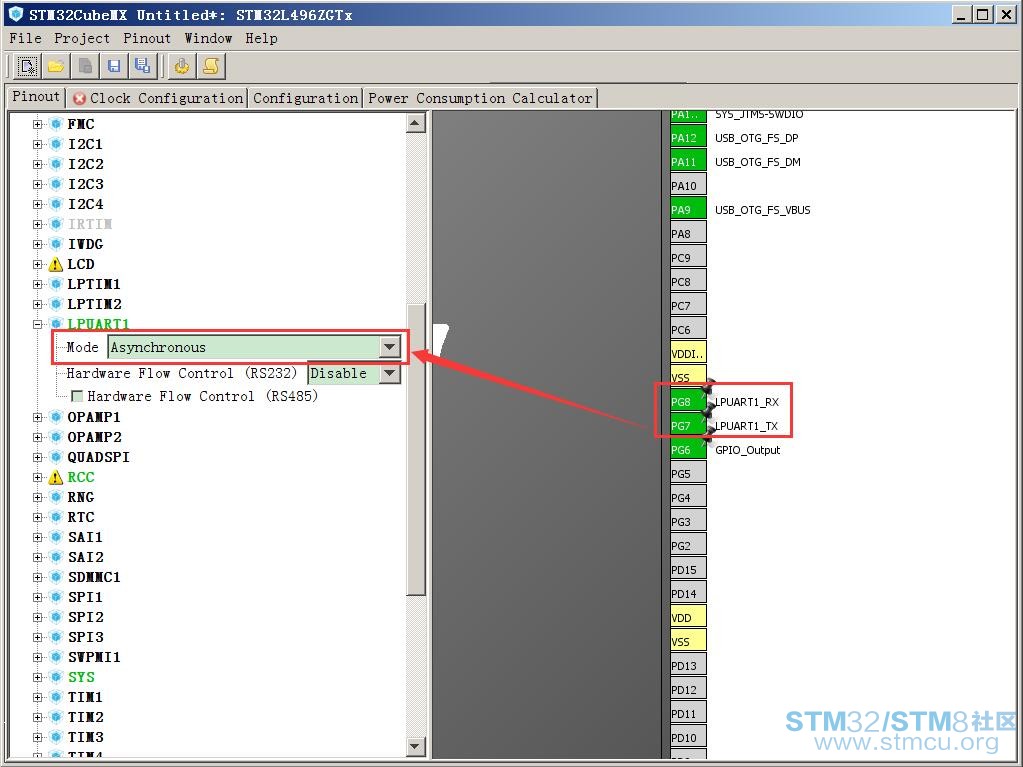Expand the FMC tree node

(x=38, y=124)
